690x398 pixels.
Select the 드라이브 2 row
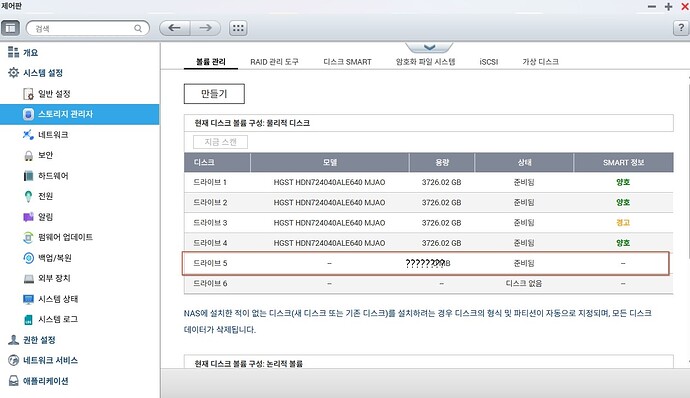[429, 203]
